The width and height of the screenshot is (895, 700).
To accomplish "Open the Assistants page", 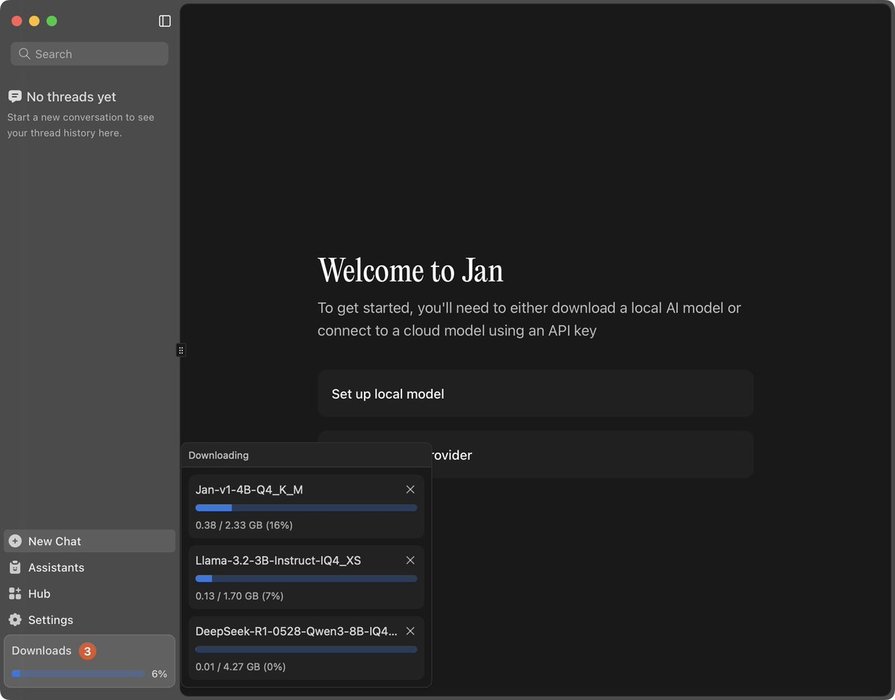I will coord(90,567).
